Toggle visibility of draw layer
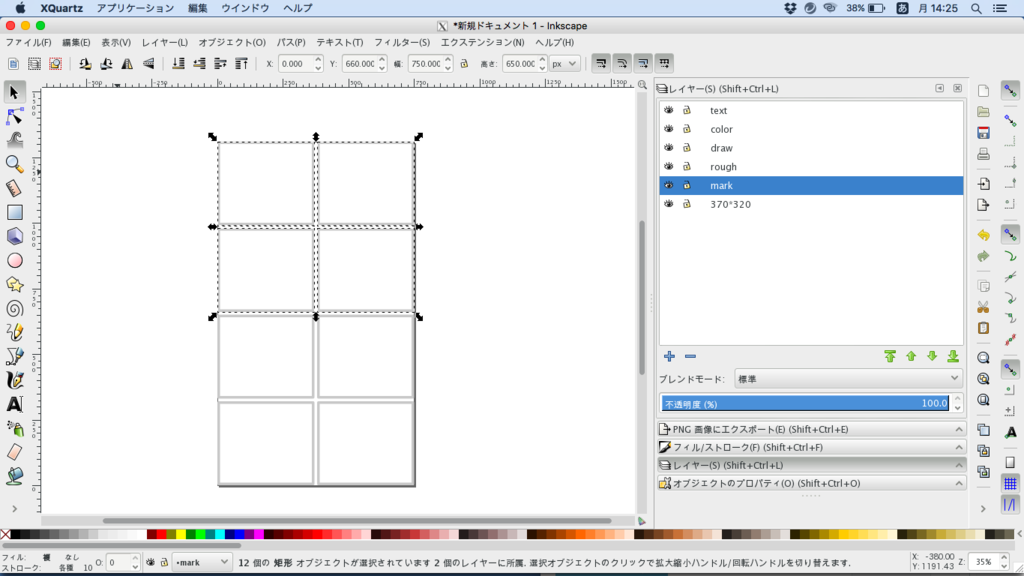 coord(668,148)
